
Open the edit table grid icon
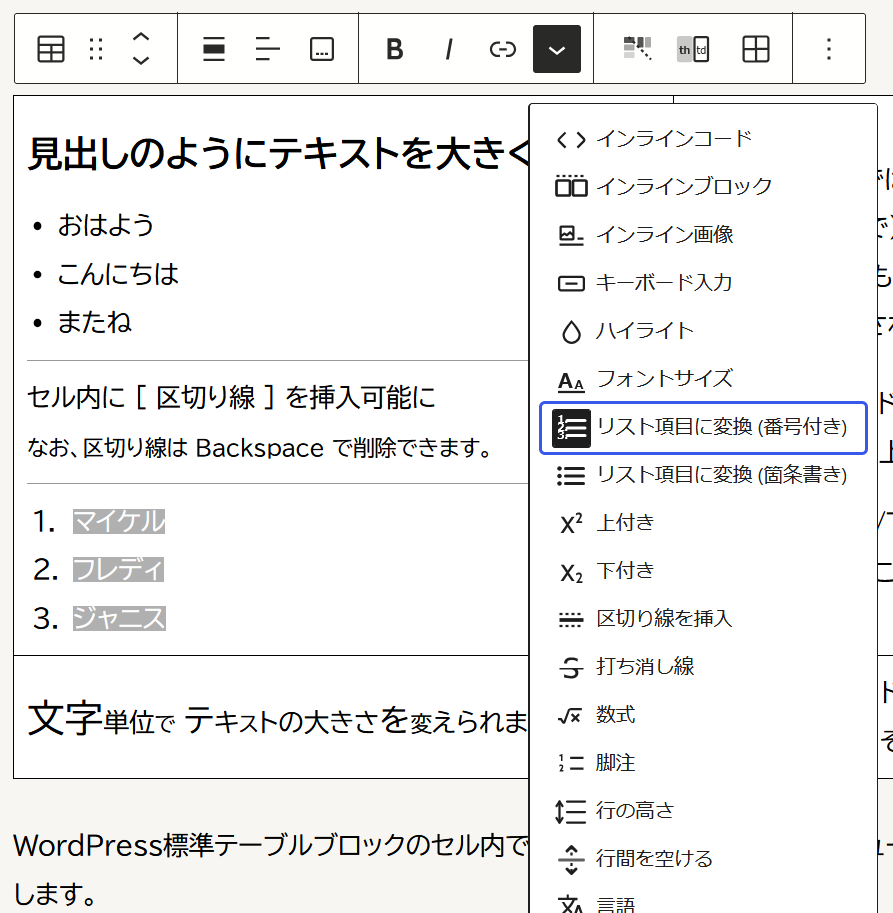coord(756,49)
